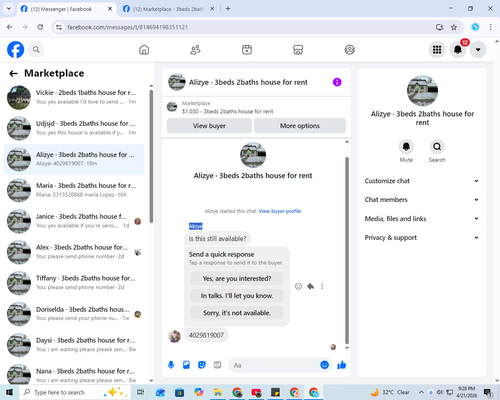Open the Facebook Home icon
Screen dimensions: 500x400
point(144,50)
